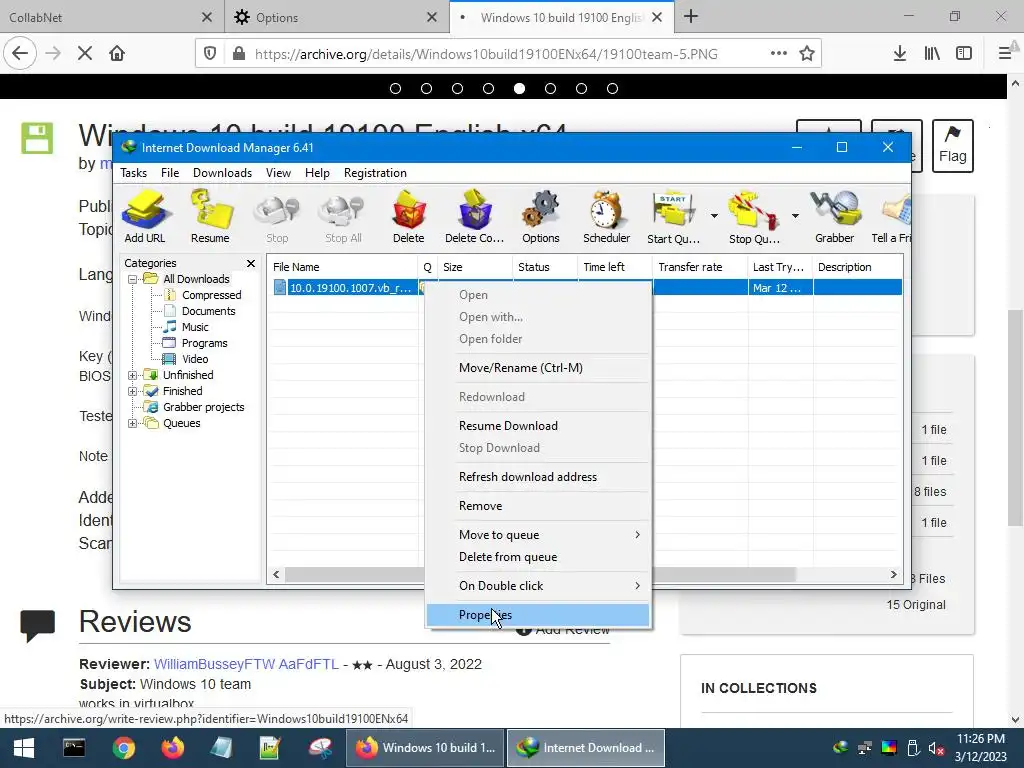Bookmark this page star icon
This screenshot has width=1024, height=768.
(807, 54)
